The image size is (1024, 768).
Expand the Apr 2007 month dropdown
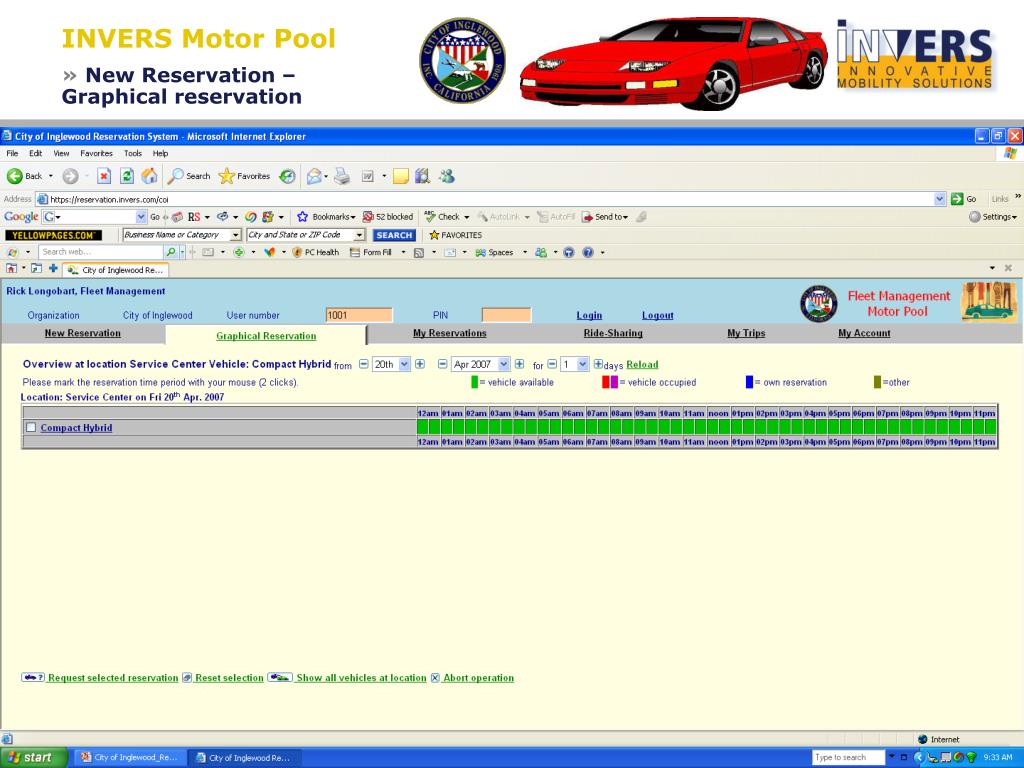click(x=504, y=364)
